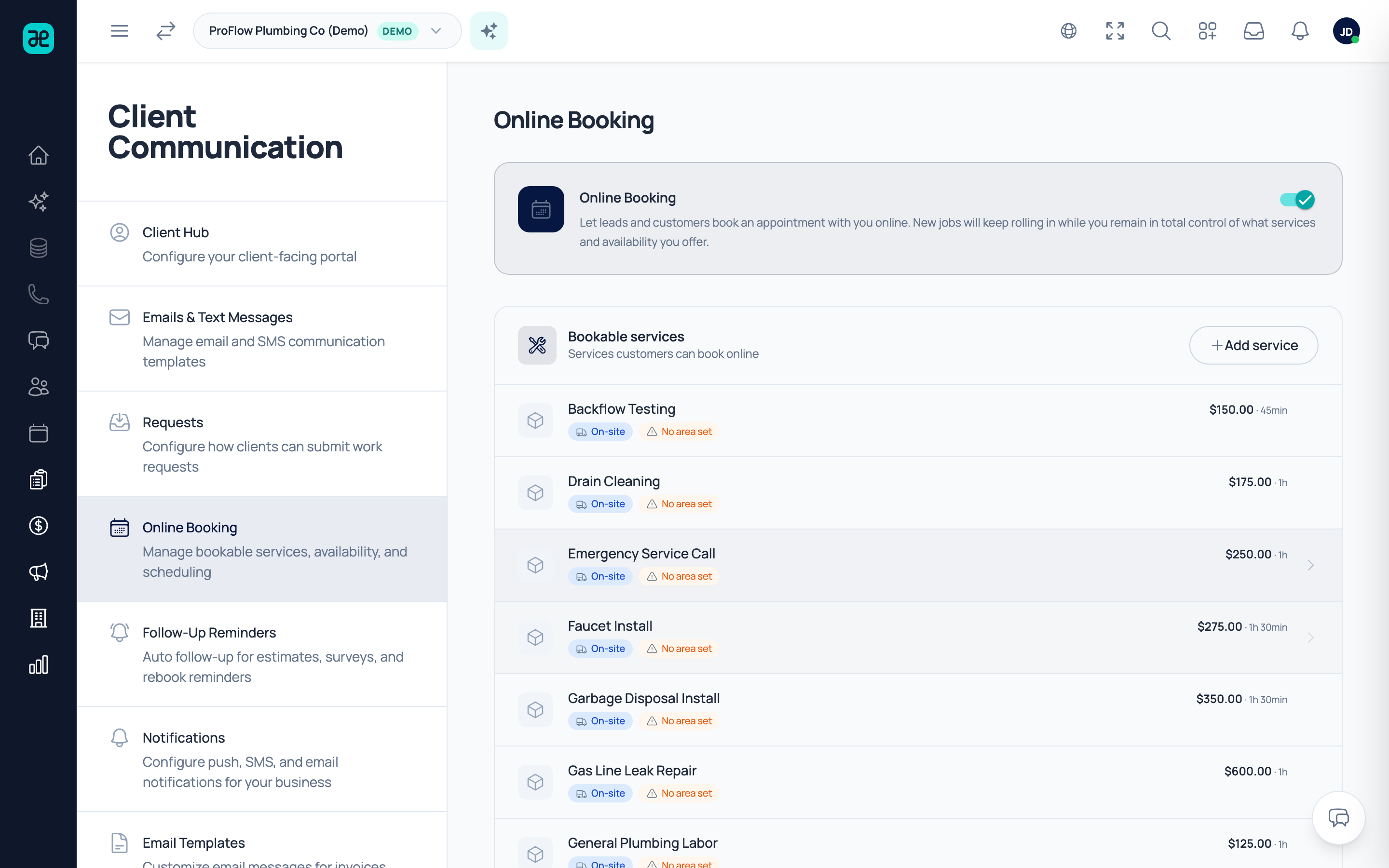
Task: Open search with the magnifier icon
Action: pos(1161,31)
